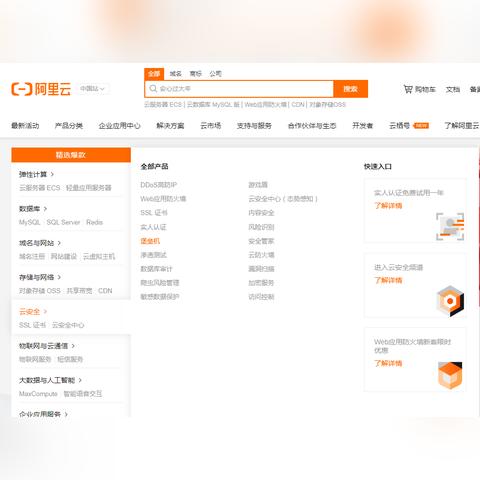The width and height of the screenshot is (480, 480).
Task: Open the 产品分类 nav menu
Action: point(69,126)
